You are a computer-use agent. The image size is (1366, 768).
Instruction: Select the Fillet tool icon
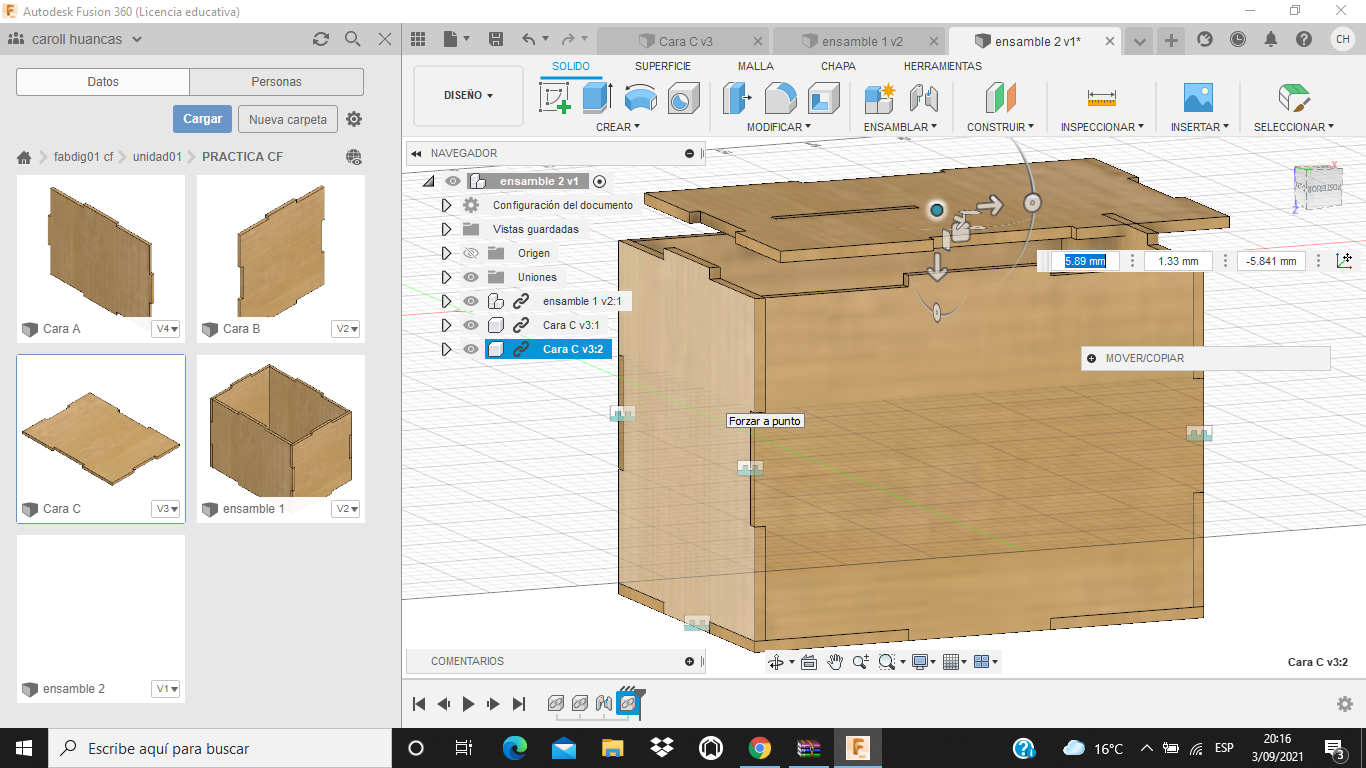[x=780, y=98]
